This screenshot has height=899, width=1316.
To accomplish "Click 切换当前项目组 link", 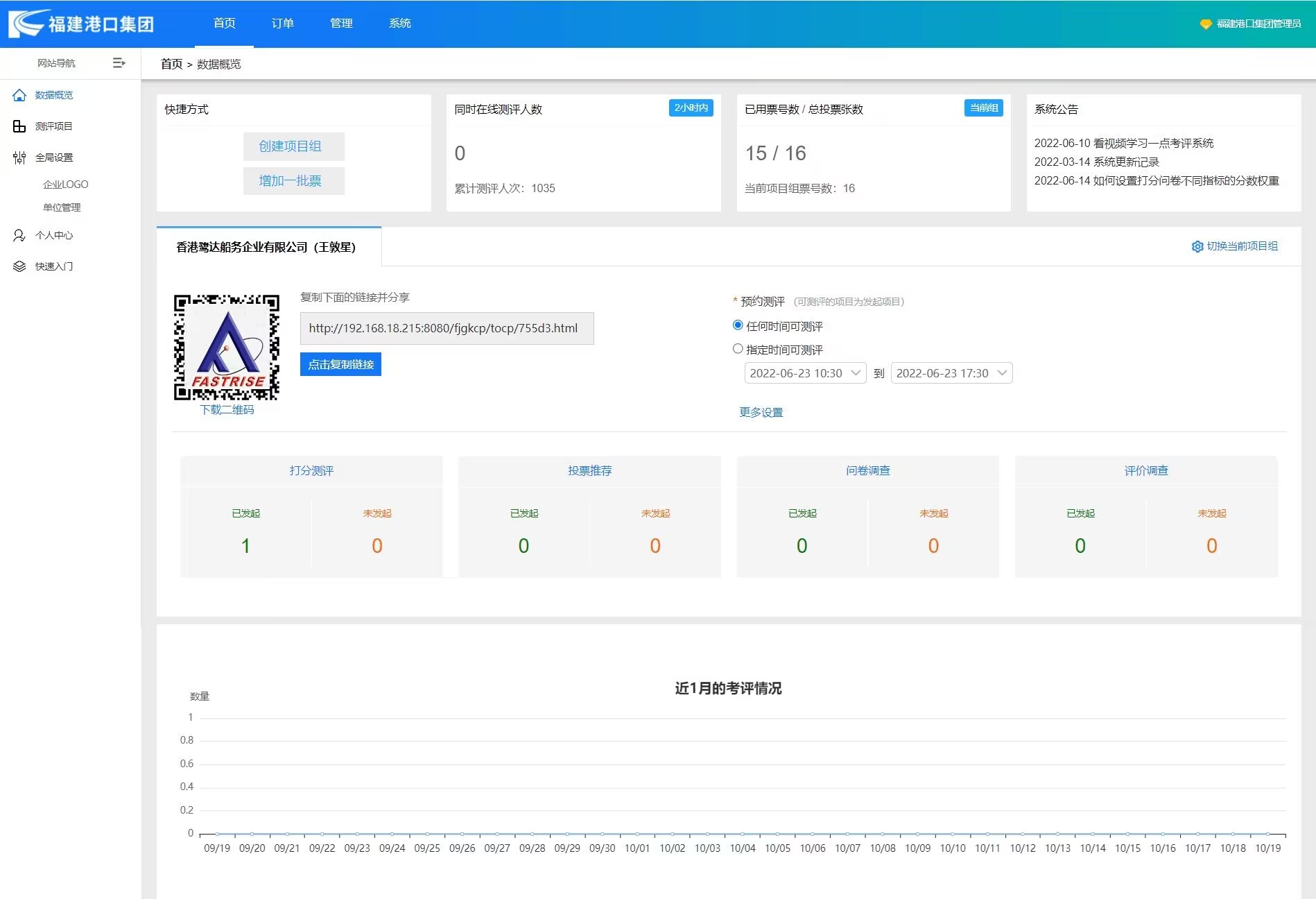I will pyautogui.click(x=1242, y=246).
